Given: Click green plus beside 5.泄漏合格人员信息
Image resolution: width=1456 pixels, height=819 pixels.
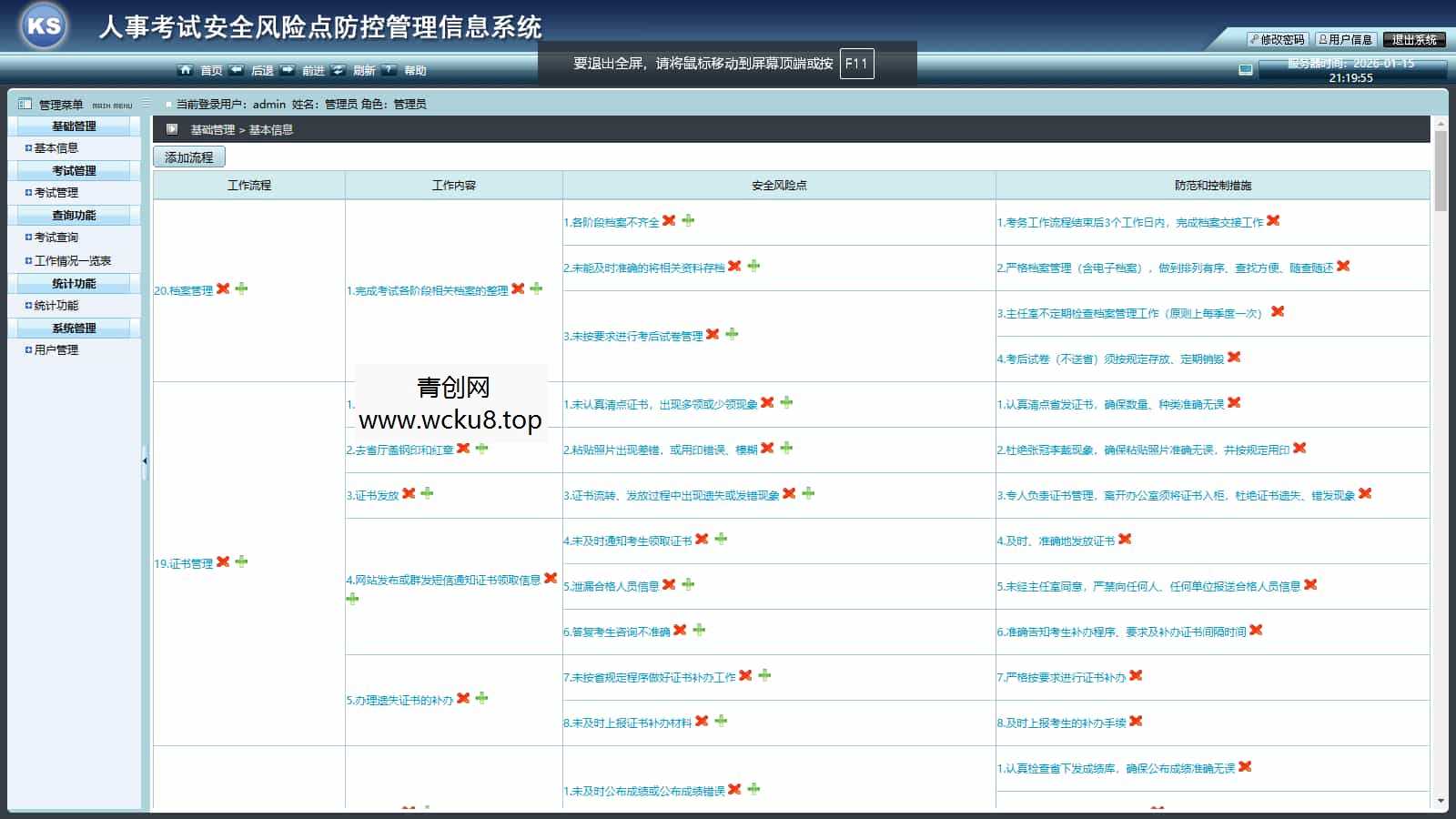Looking at the screenshot, I should (688, 584).
